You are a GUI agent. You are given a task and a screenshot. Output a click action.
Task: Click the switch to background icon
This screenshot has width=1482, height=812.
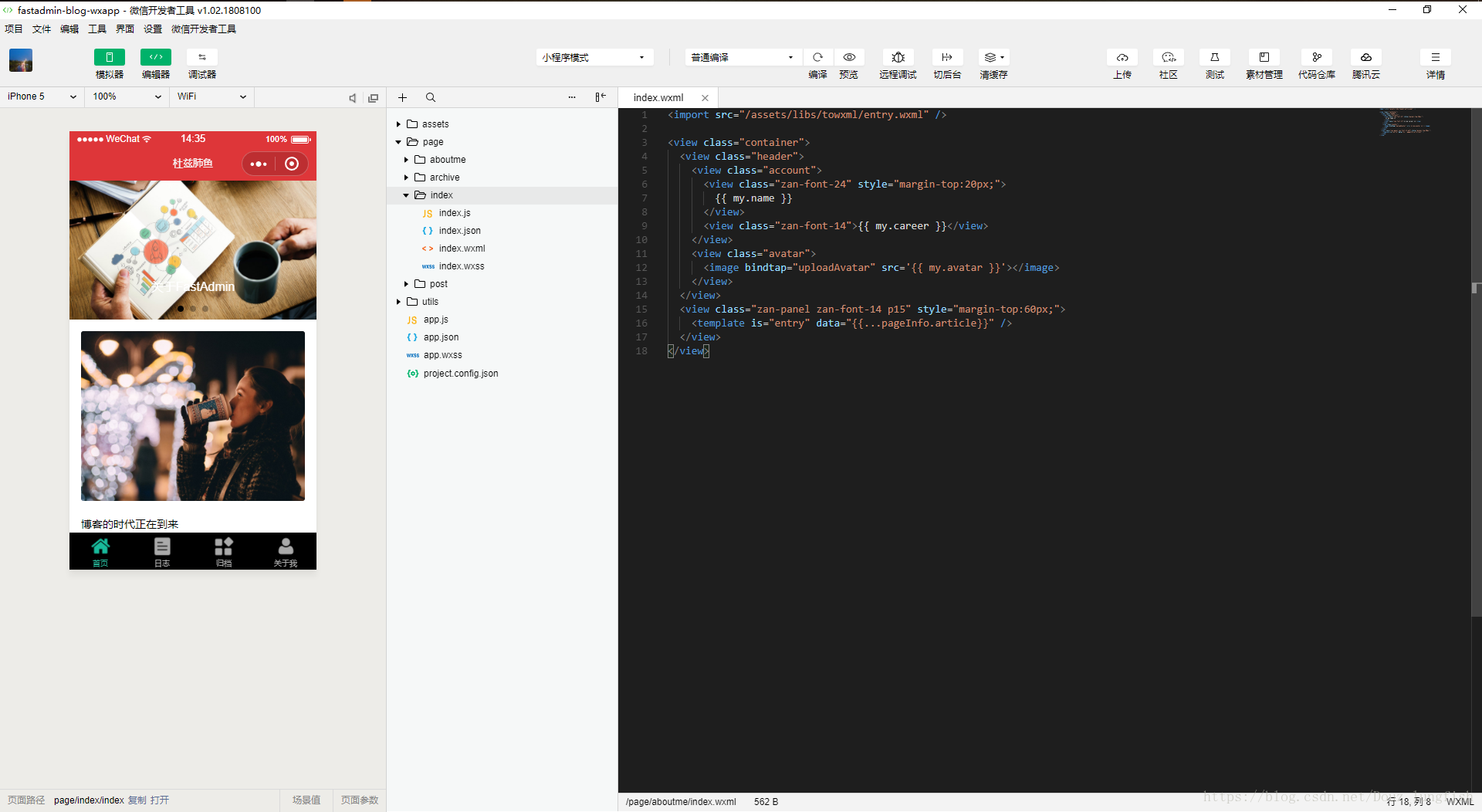pos(947,57)
